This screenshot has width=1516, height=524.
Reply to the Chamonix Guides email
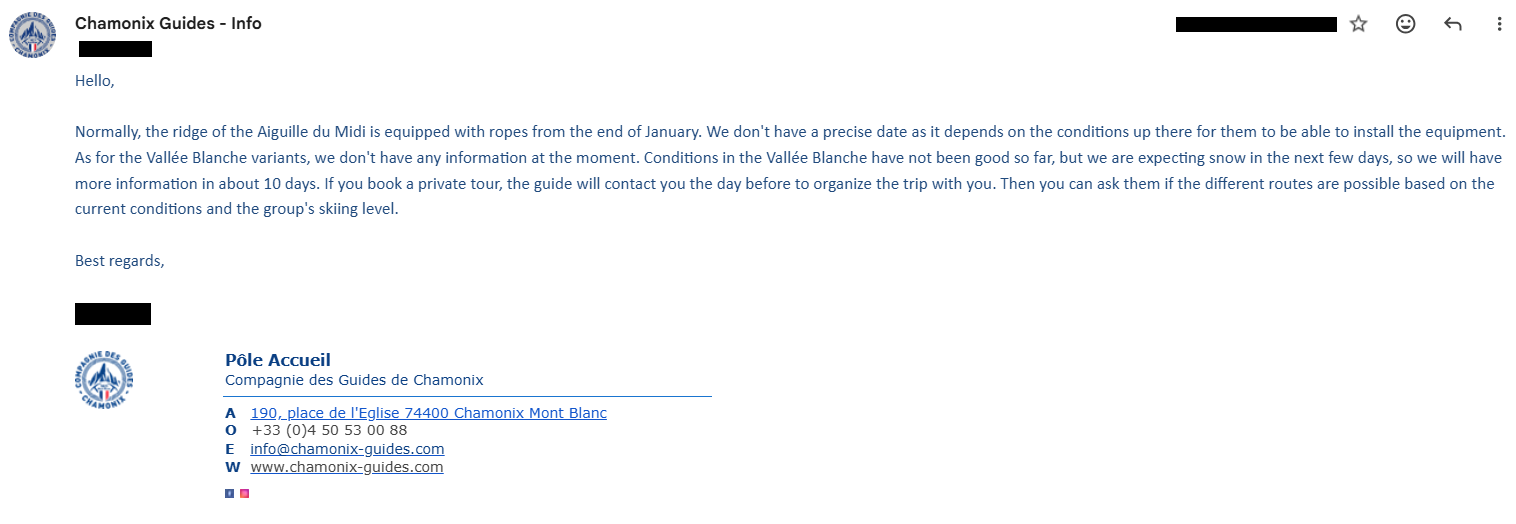1453,24
